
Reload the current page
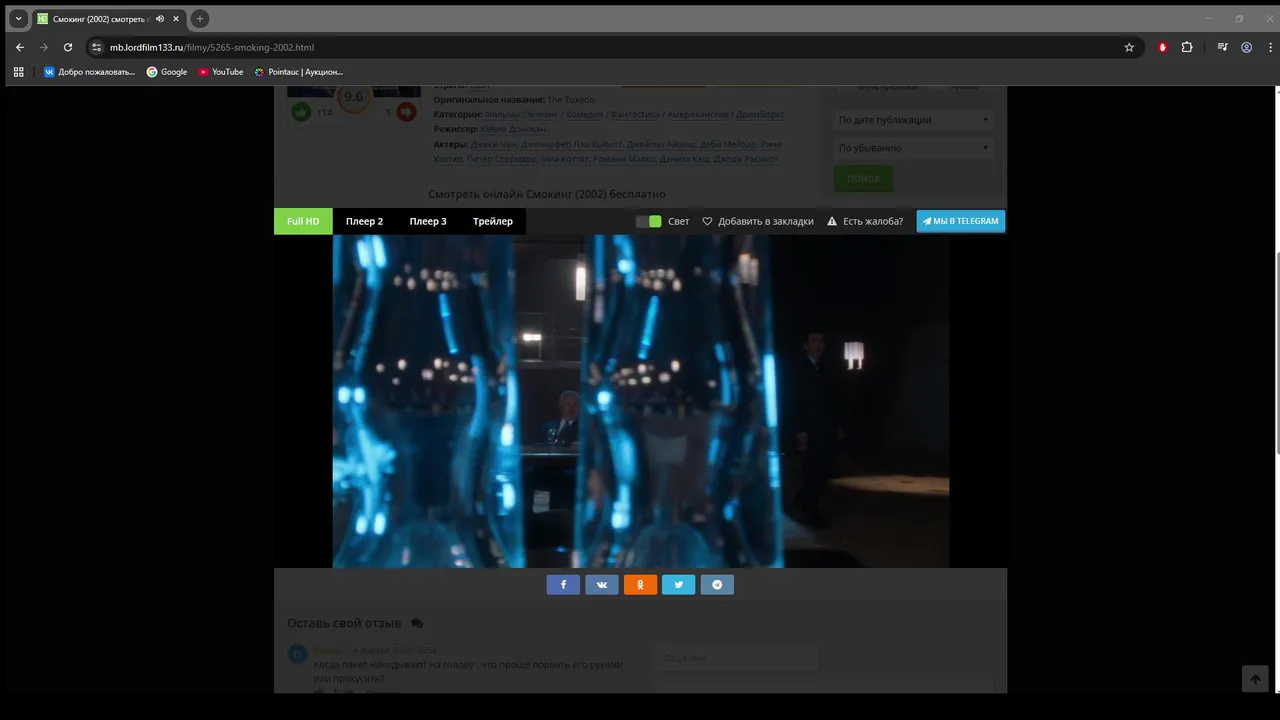pos(68,47)
